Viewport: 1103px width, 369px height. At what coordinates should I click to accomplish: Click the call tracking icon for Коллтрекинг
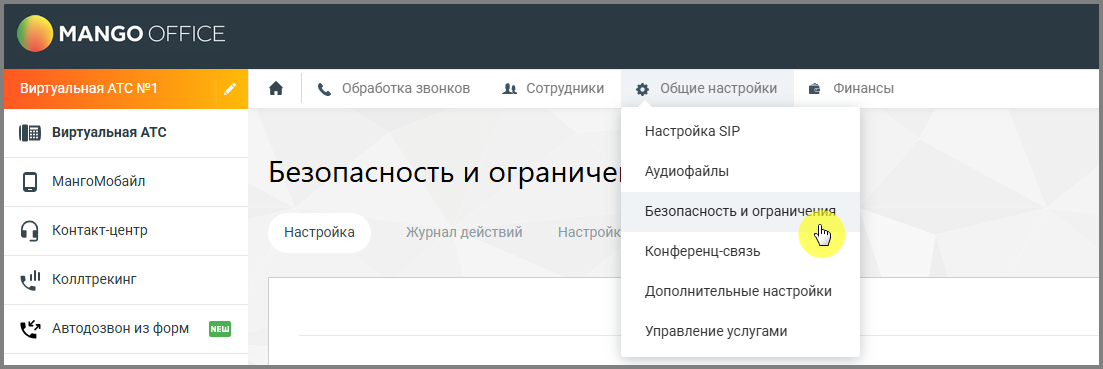(30, 280)
